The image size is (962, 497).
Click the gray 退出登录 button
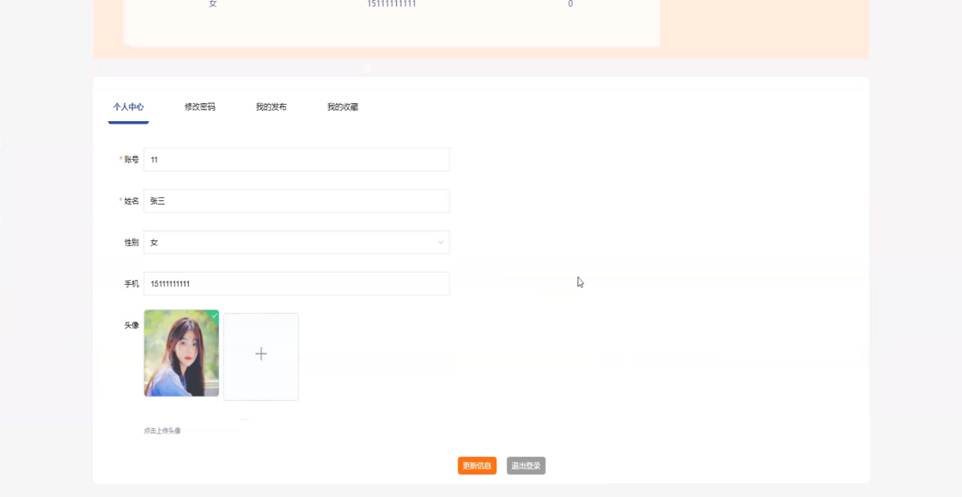pos(526,466)
